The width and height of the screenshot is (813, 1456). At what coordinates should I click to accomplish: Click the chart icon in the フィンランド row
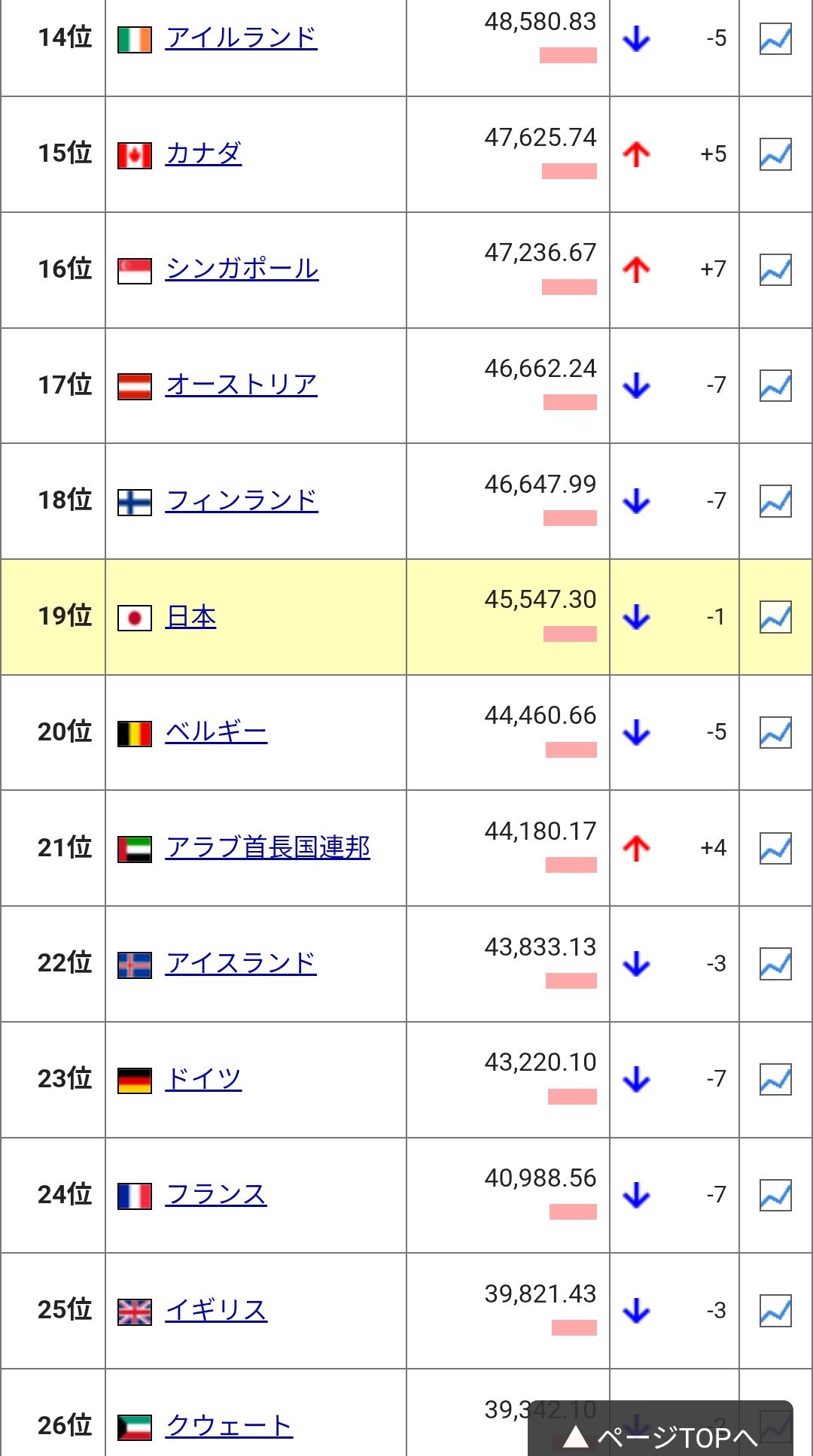(x=775, y=501)
